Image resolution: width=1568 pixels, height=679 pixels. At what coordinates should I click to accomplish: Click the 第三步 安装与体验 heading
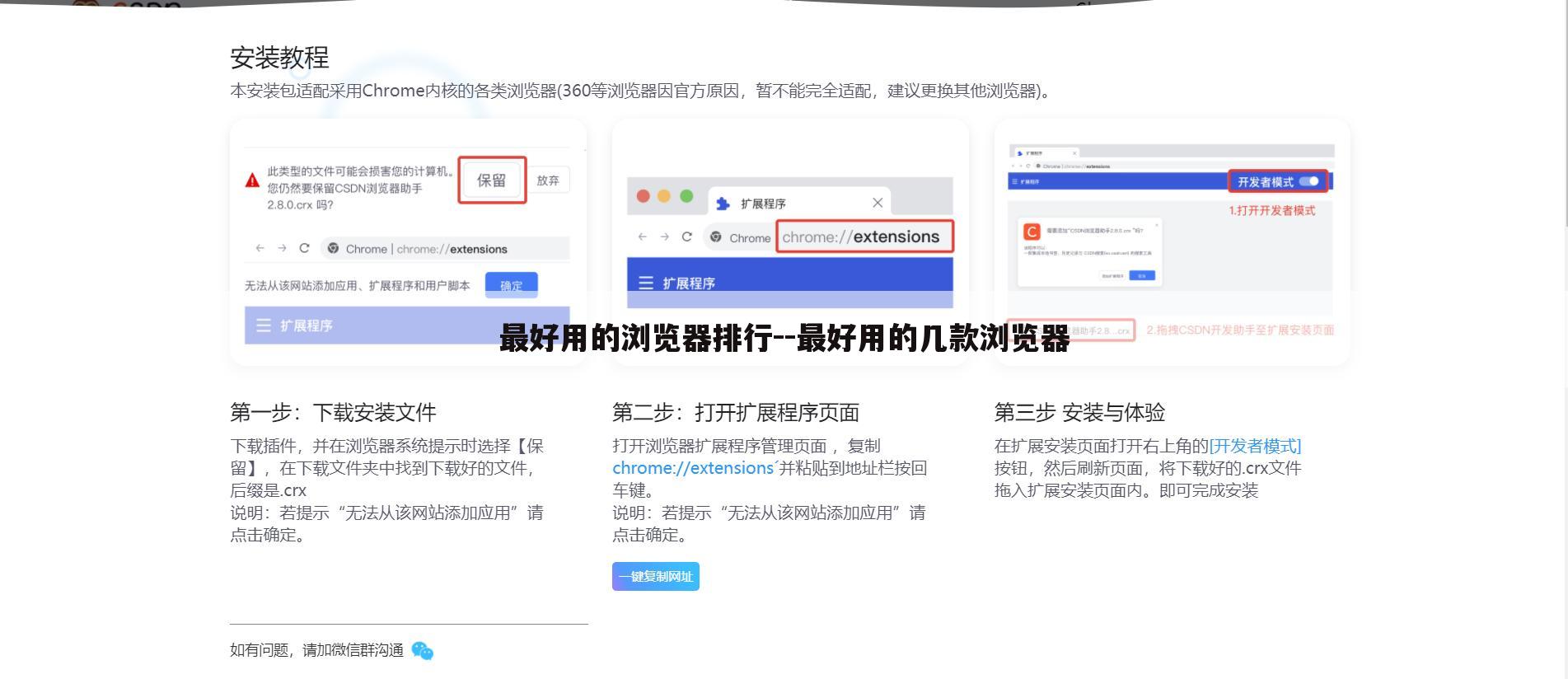pyautogui.click(x=1079, y=412)
